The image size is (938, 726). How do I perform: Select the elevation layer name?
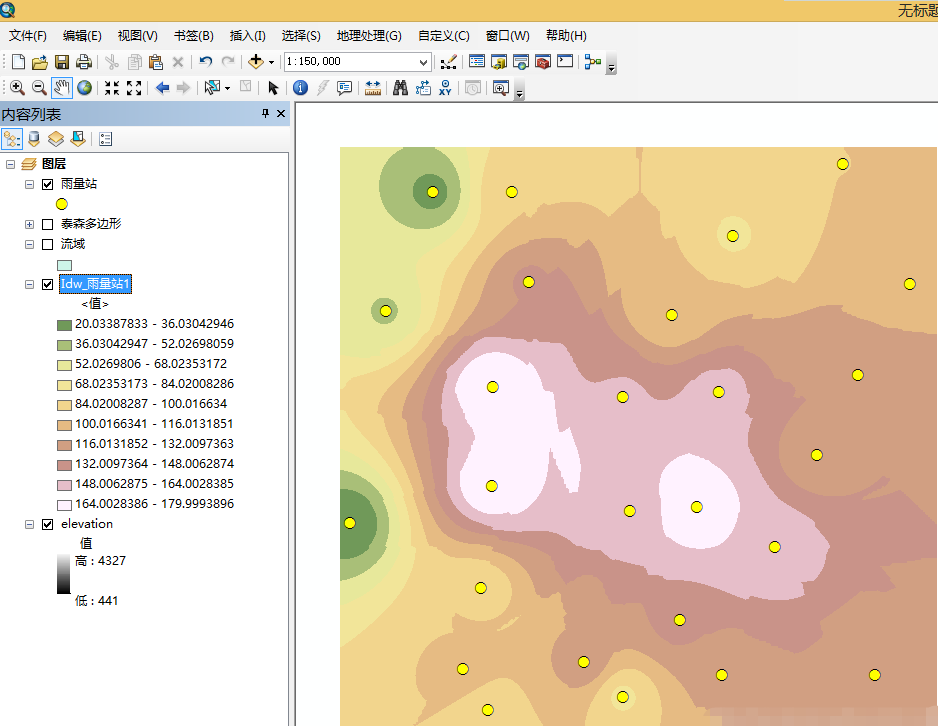point(87,524)
